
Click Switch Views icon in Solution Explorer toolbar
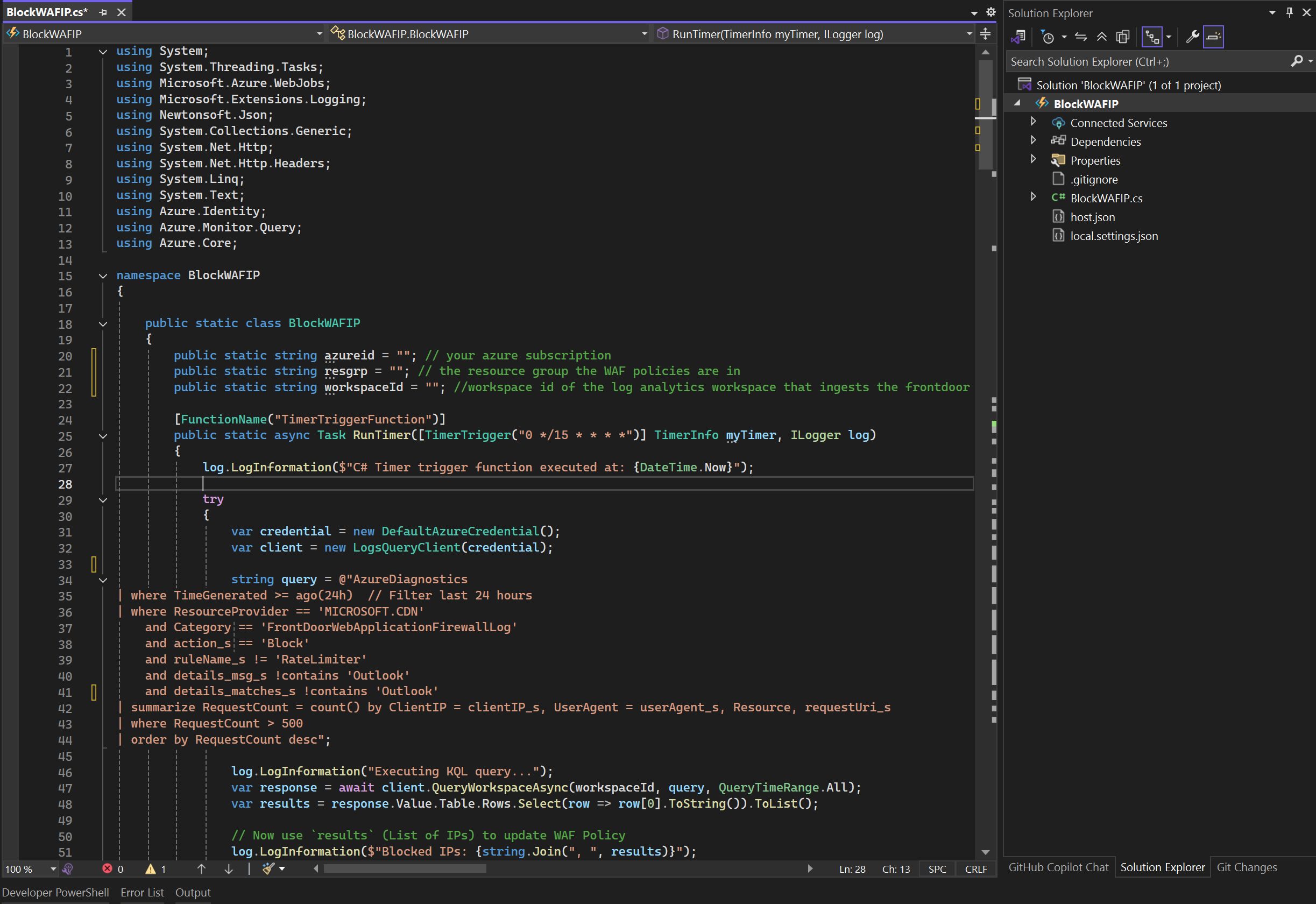pos(1018,37)
